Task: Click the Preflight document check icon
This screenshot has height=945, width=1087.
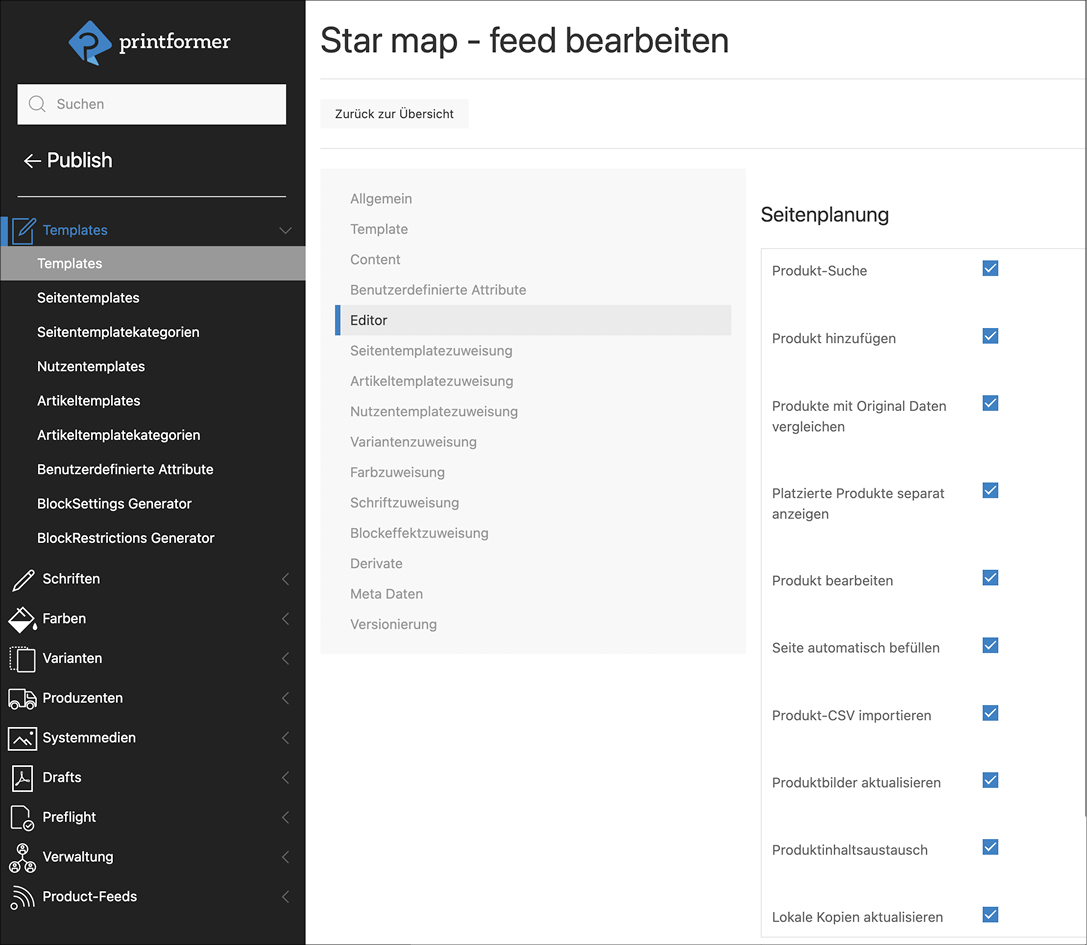Action: tap(22, 817)
